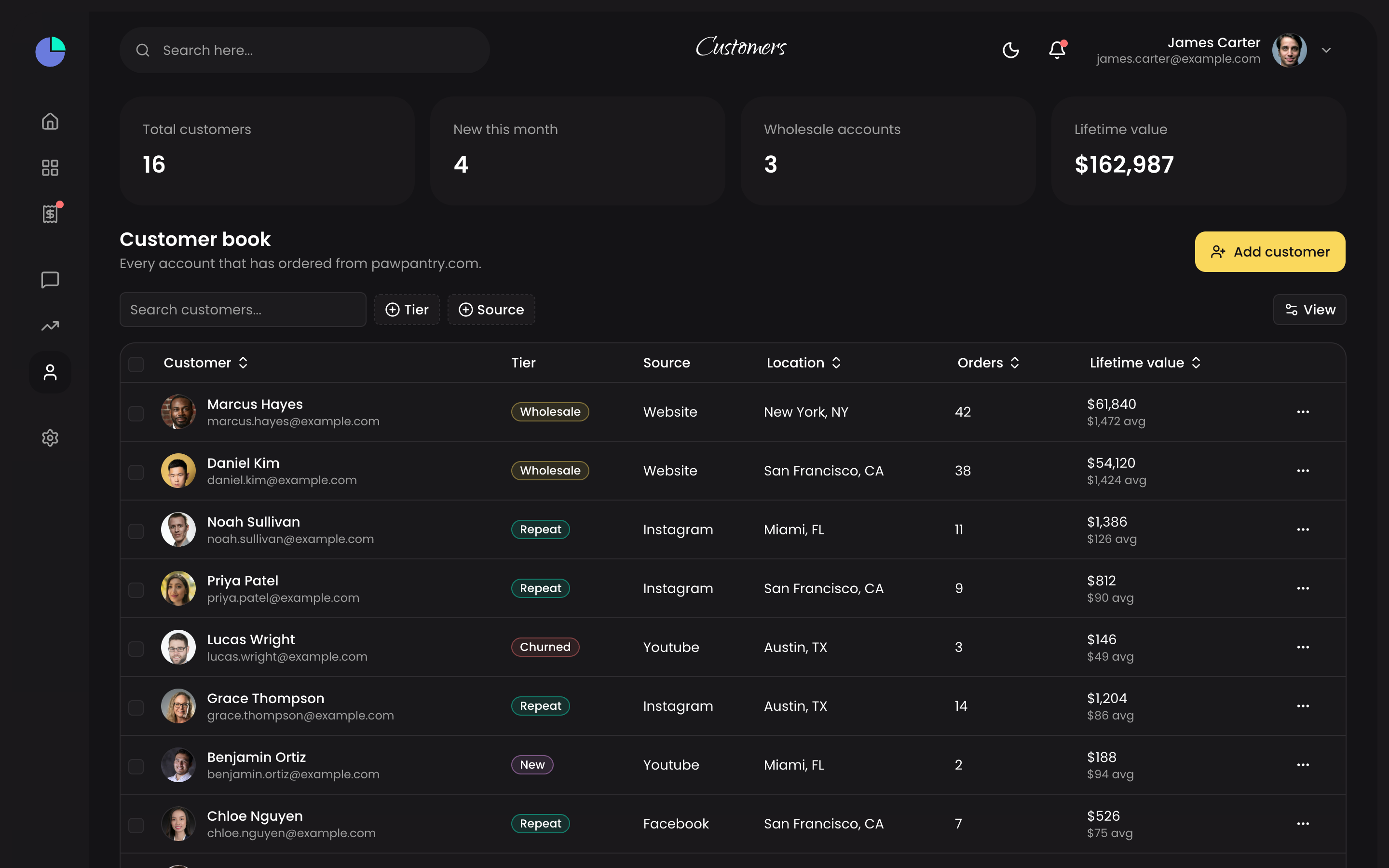Click the Add customer button
The width and height of the screenshot is (1389, 868).
coord(1269,251)
